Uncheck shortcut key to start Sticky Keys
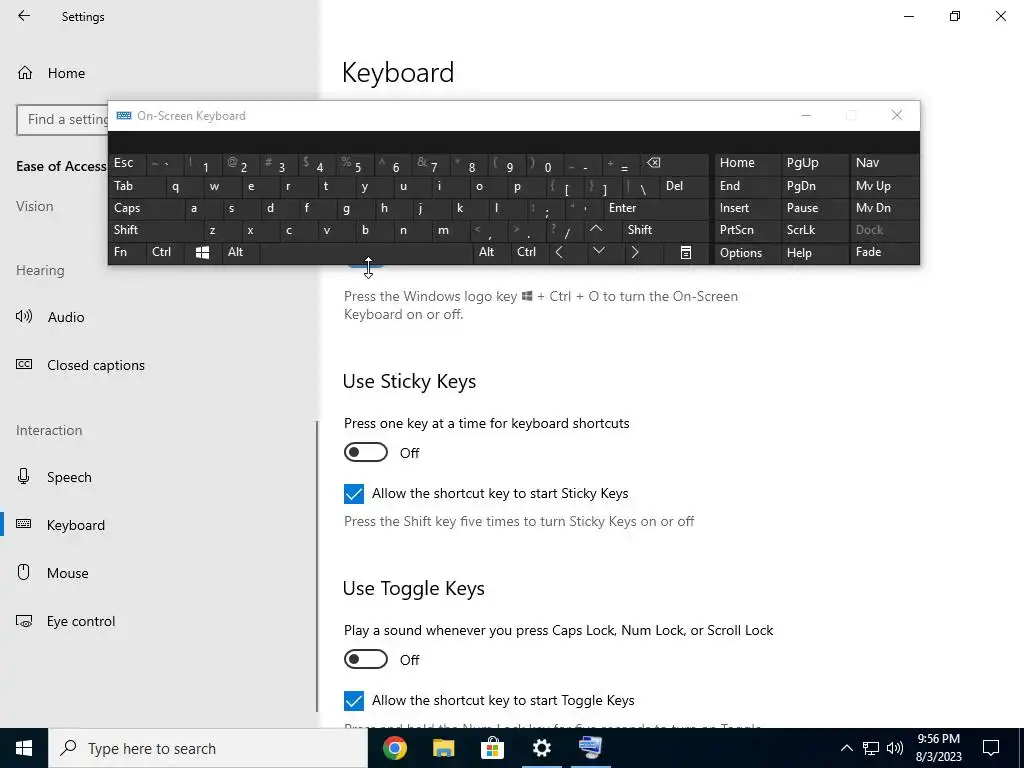 [x=354, y=494]
